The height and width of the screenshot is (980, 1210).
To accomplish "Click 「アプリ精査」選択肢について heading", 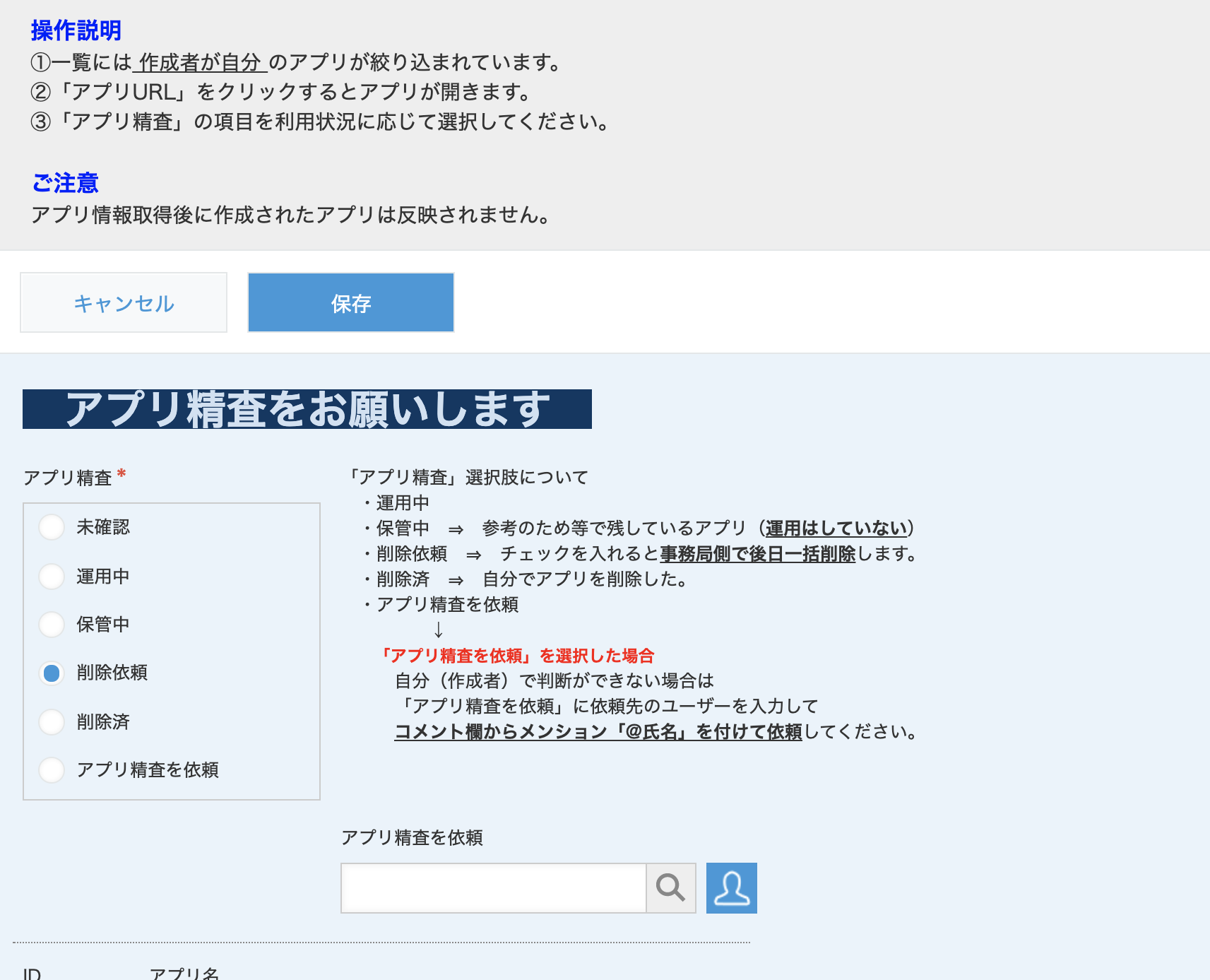I will coord(468,478).
